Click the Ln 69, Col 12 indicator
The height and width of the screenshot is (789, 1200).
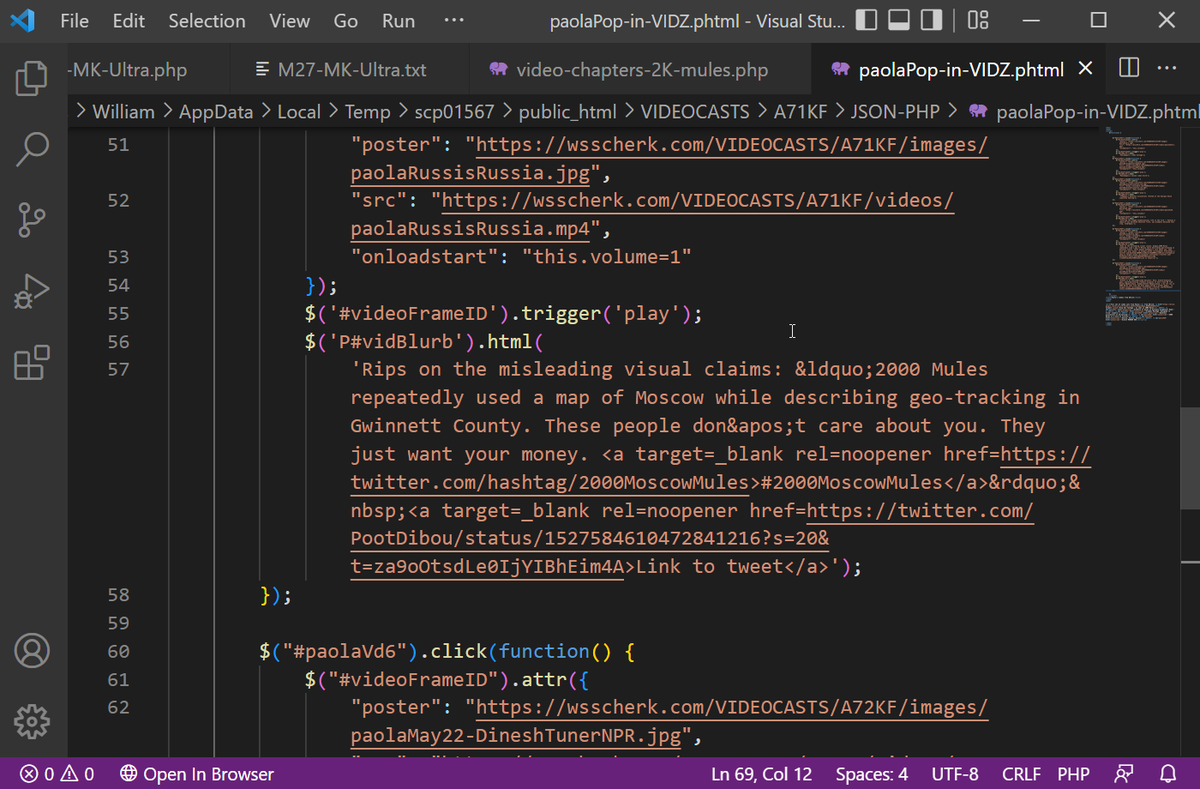[761, 774]
